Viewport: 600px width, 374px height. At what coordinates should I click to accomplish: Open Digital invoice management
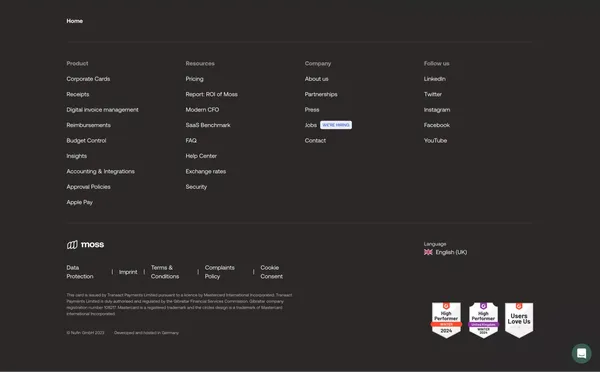[x=103, y=110]
